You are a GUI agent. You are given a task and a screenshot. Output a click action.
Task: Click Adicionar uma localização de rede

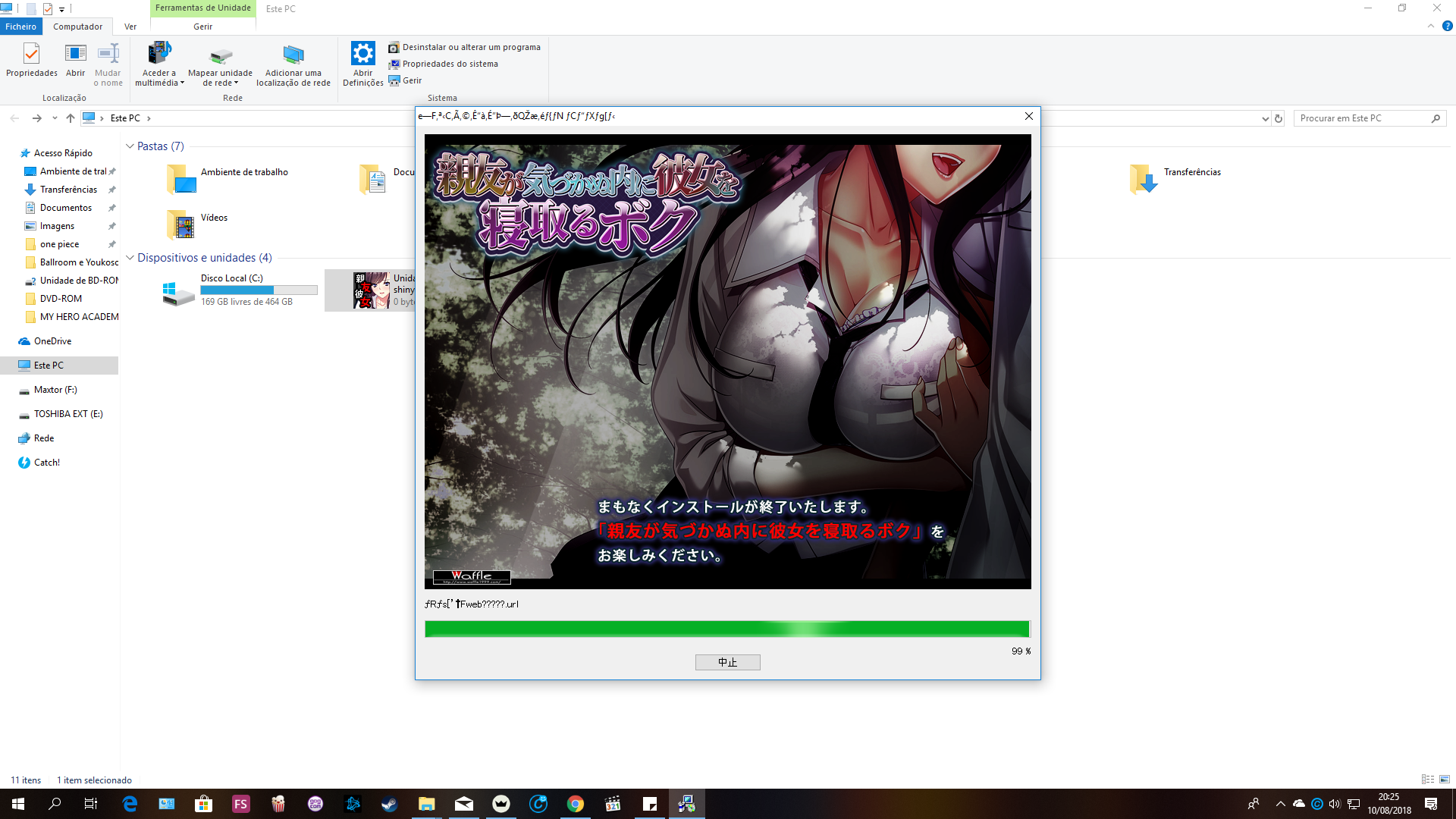(293, 64)
